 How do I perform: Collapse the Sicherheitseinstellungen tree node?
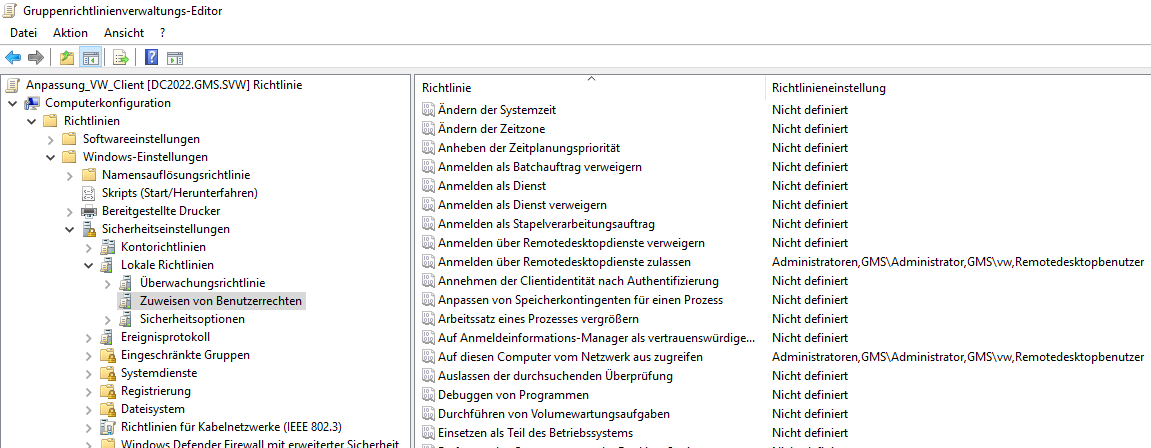[69, 229]
